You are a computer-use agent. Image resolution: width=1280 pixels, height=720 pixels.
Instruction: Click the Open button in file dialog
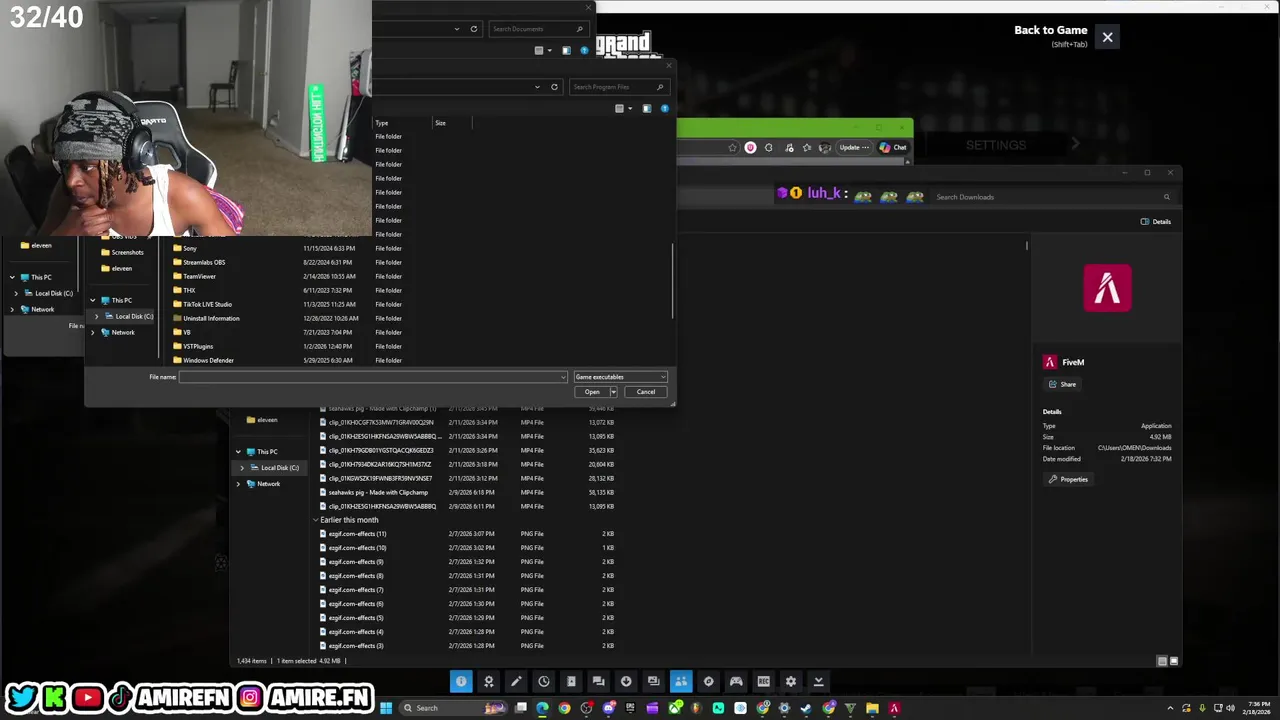592,392
